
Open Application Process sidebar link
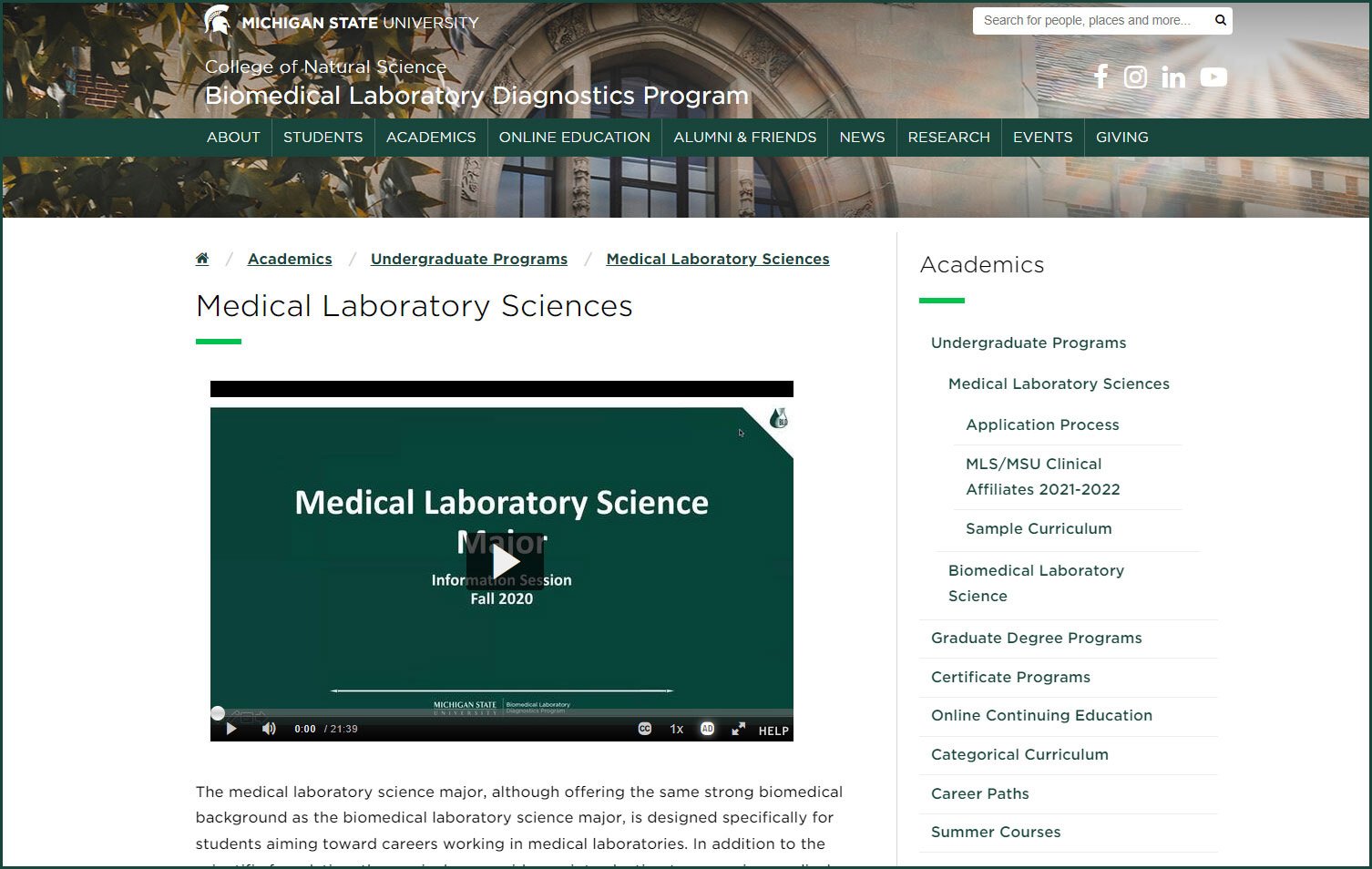tap(1042, 424)
